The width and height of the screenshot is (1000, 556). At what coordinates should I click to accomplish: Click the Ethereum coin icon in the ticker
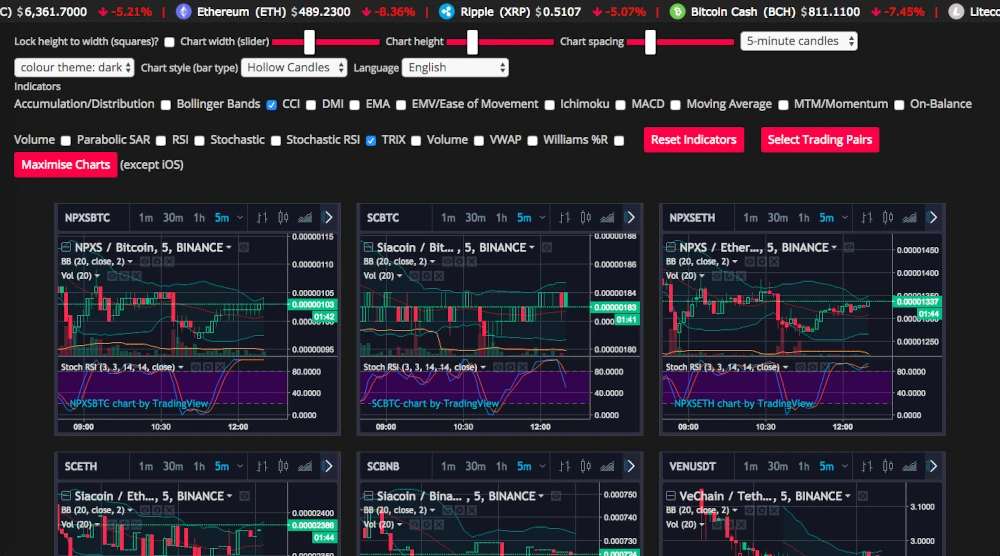pyautogui.click(x=184, y=11)
